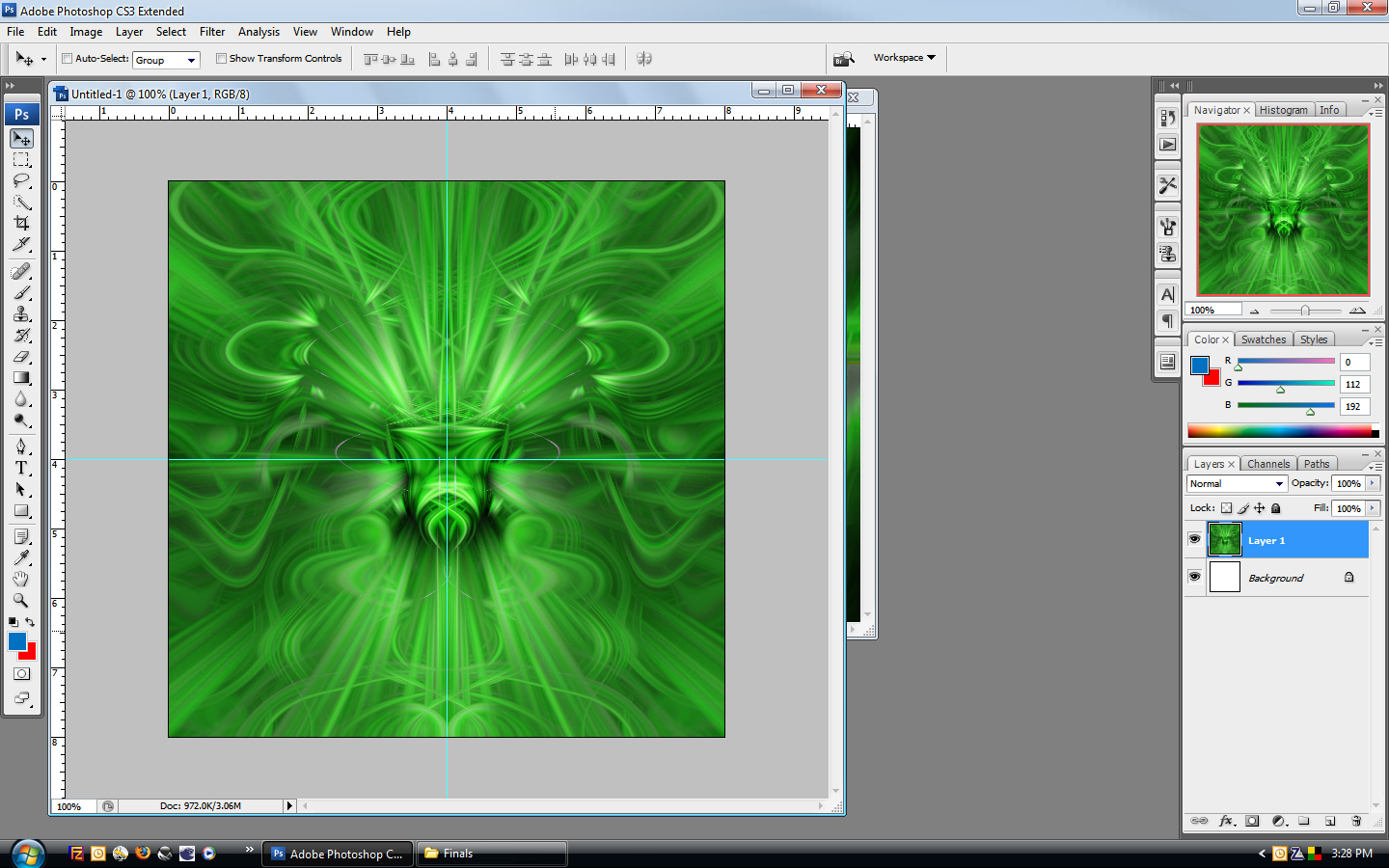The height and width of the screenshot is (868, 1389).
Task: Click the Go to Bridge icon
Action: coord(844,59)
